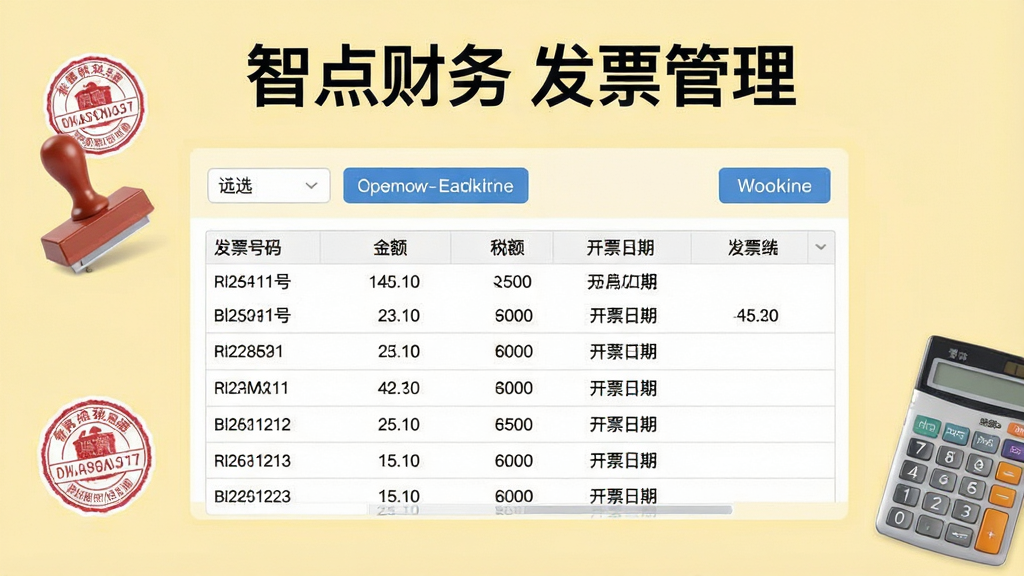Click the tax cell 6500
Screen dimensions: 1024x576
point(514,425)
